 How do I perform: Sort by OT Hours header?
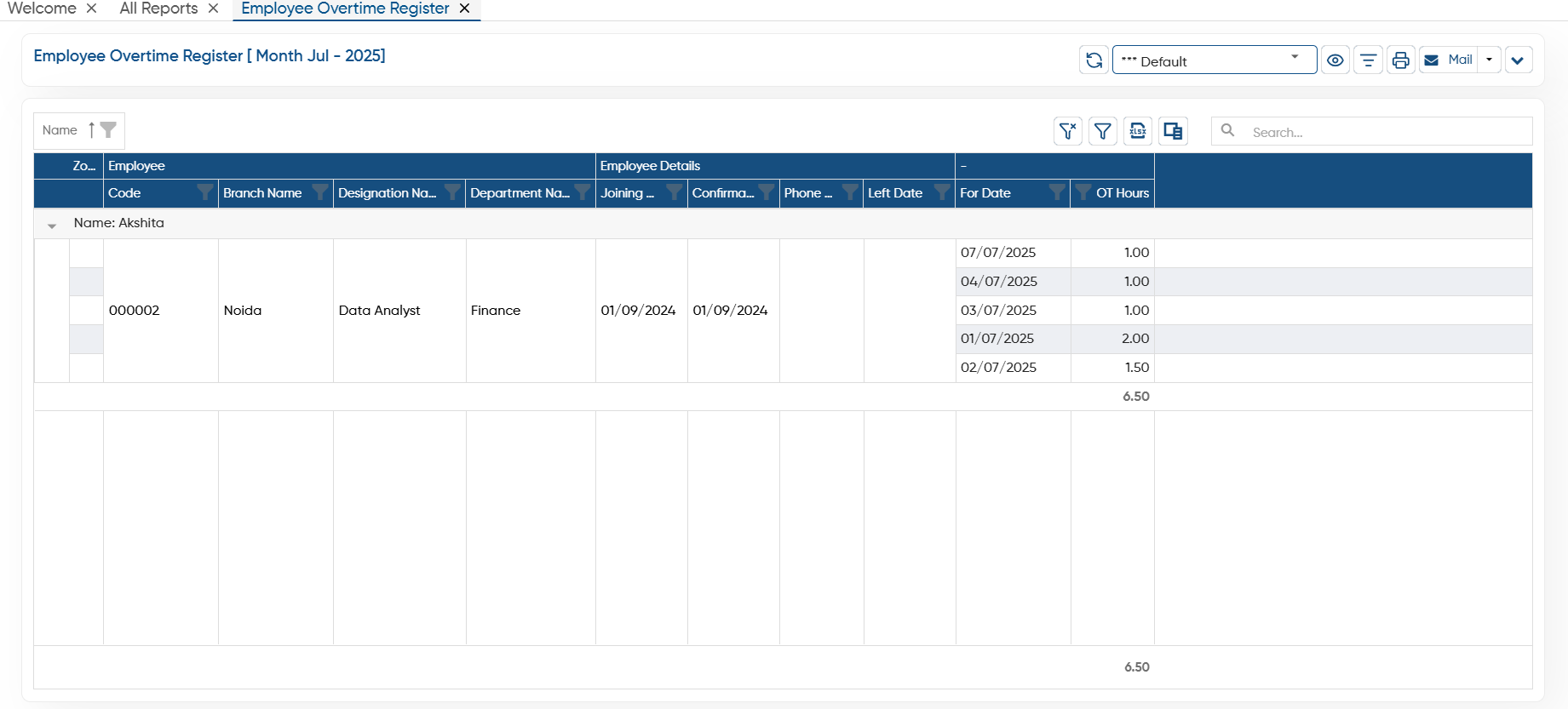click(1123, 193)
